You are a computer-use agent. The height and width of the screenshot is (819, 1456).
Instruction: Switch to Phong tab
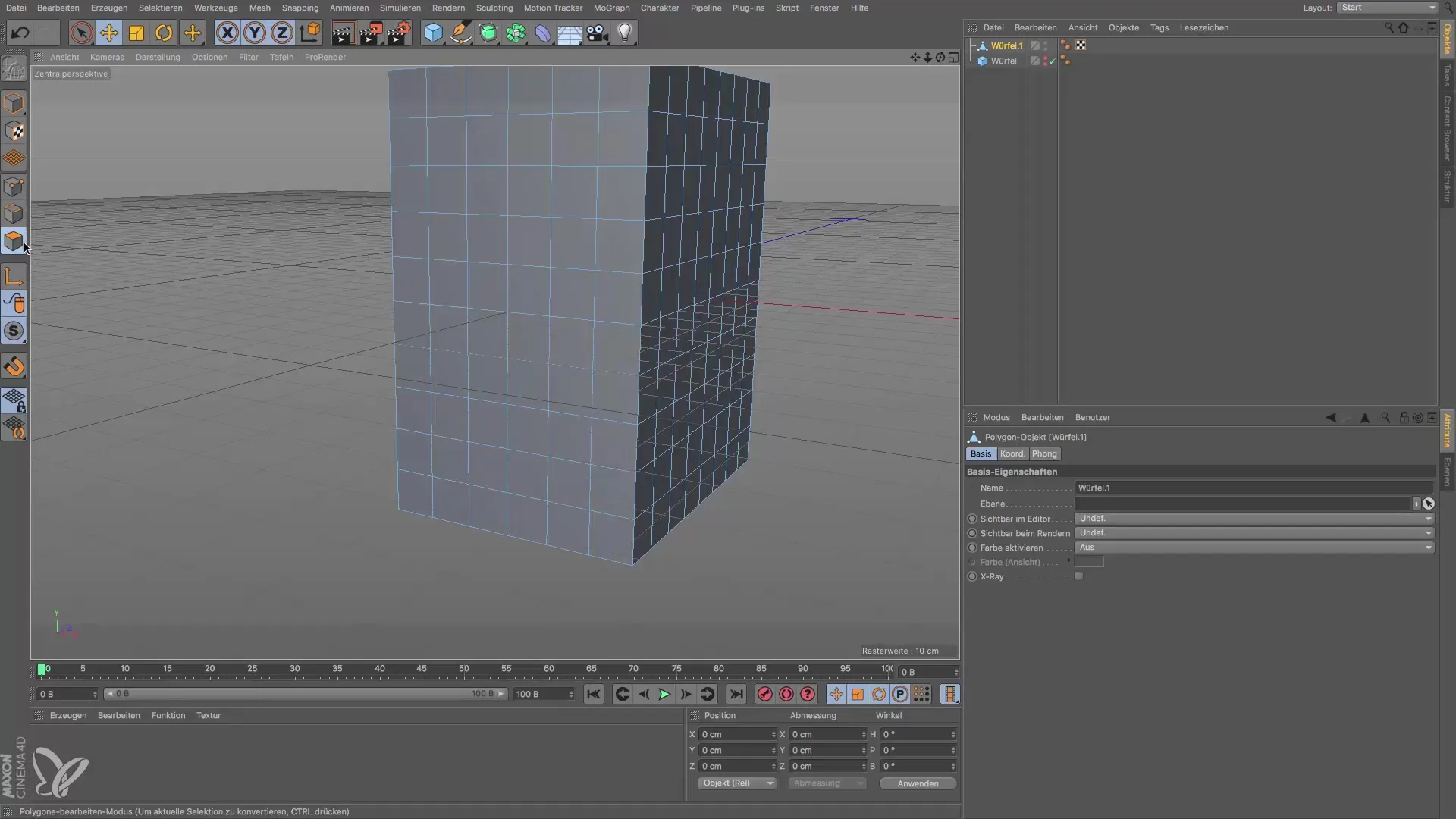click(1044, 453)
